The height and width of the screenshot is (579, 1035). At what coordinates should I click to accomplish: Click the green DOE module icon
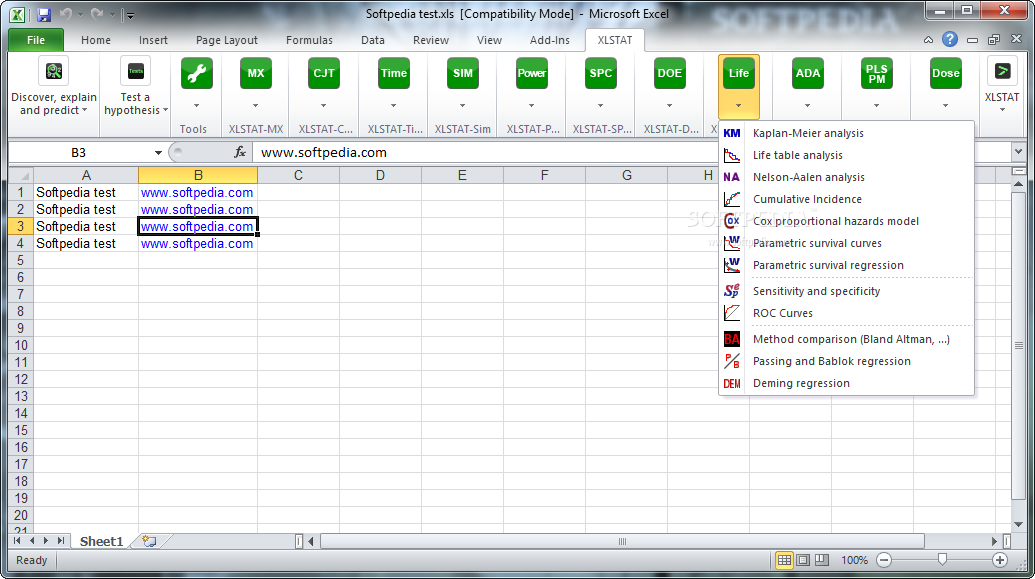(669, 73)
